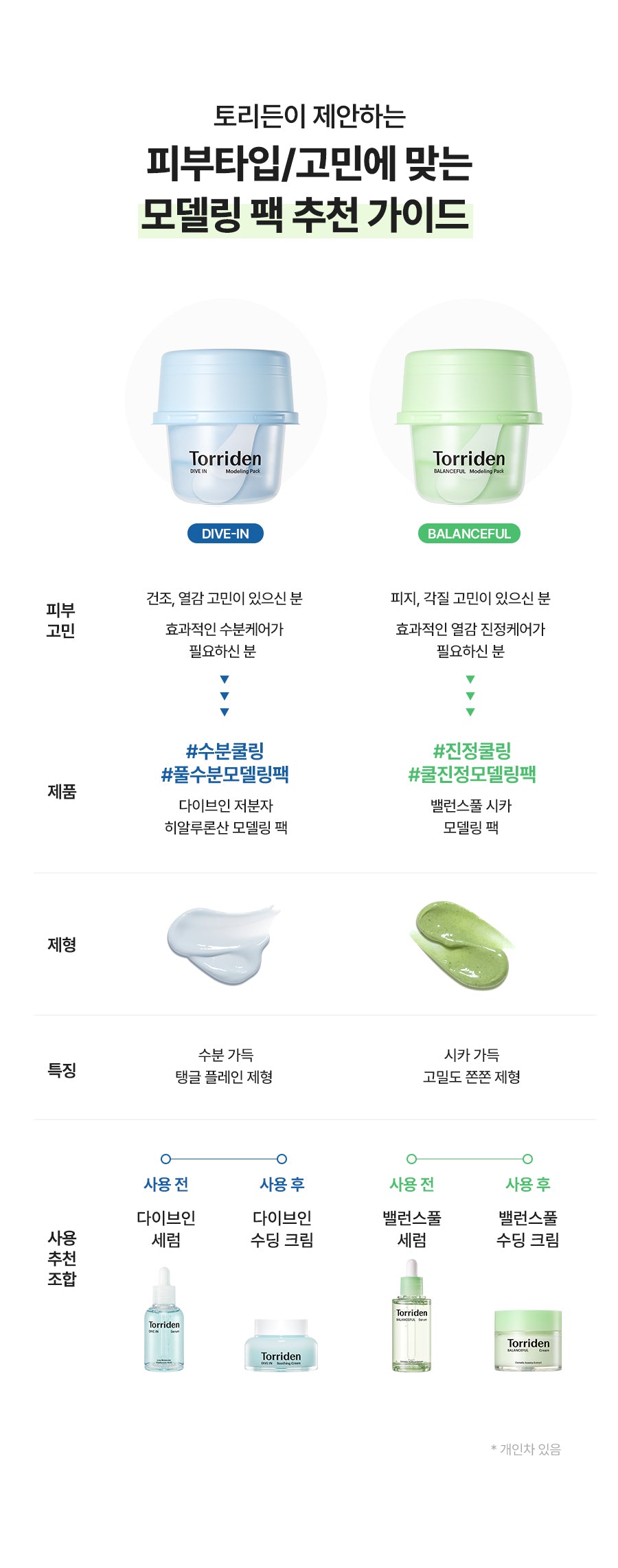The height and width of the screenshot is (1568, 618).
Task: Click the blue '사용 후' step circle
Action: pos(282,1159)
